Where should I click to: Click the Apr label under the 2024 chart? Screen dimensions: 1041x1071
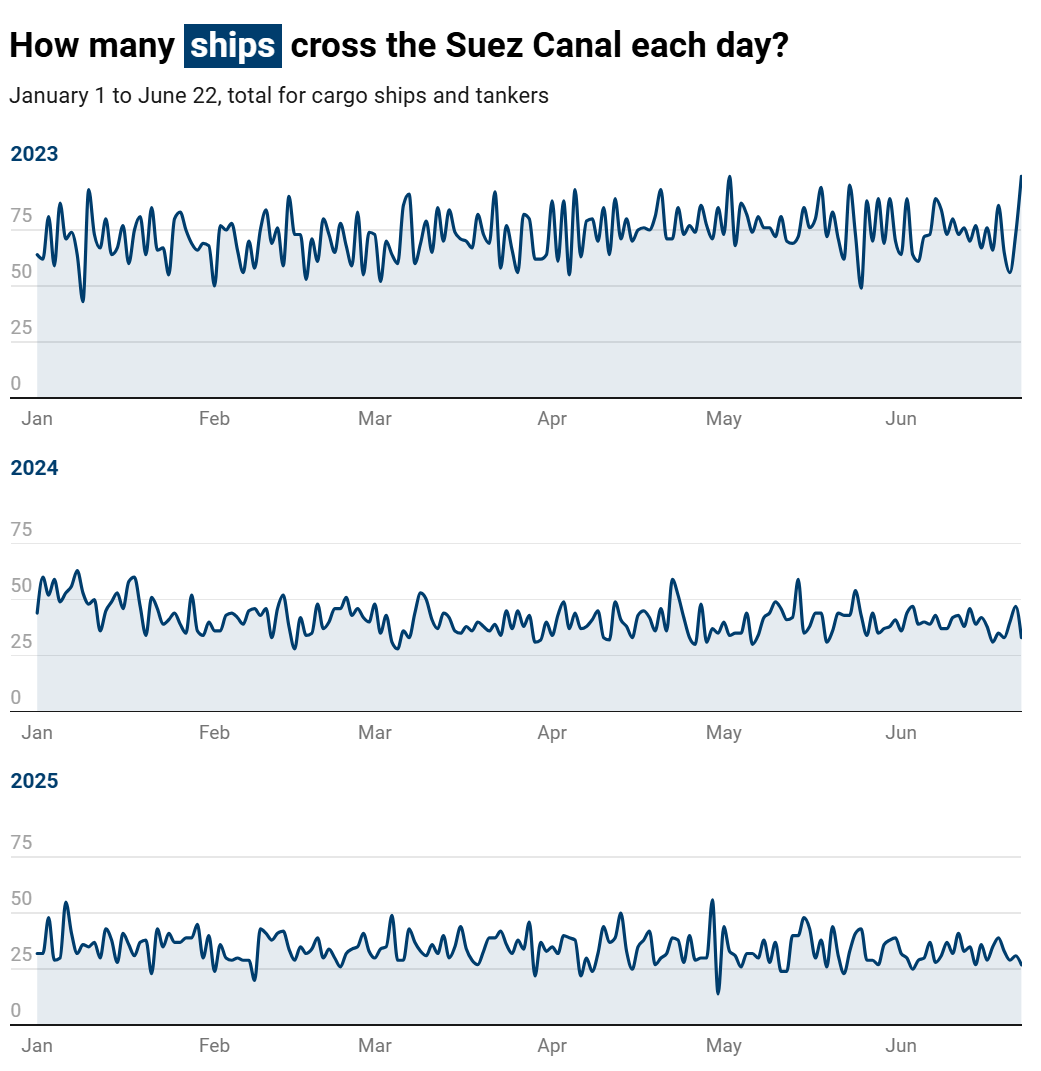pyautogui.click(x=552, y=733)
